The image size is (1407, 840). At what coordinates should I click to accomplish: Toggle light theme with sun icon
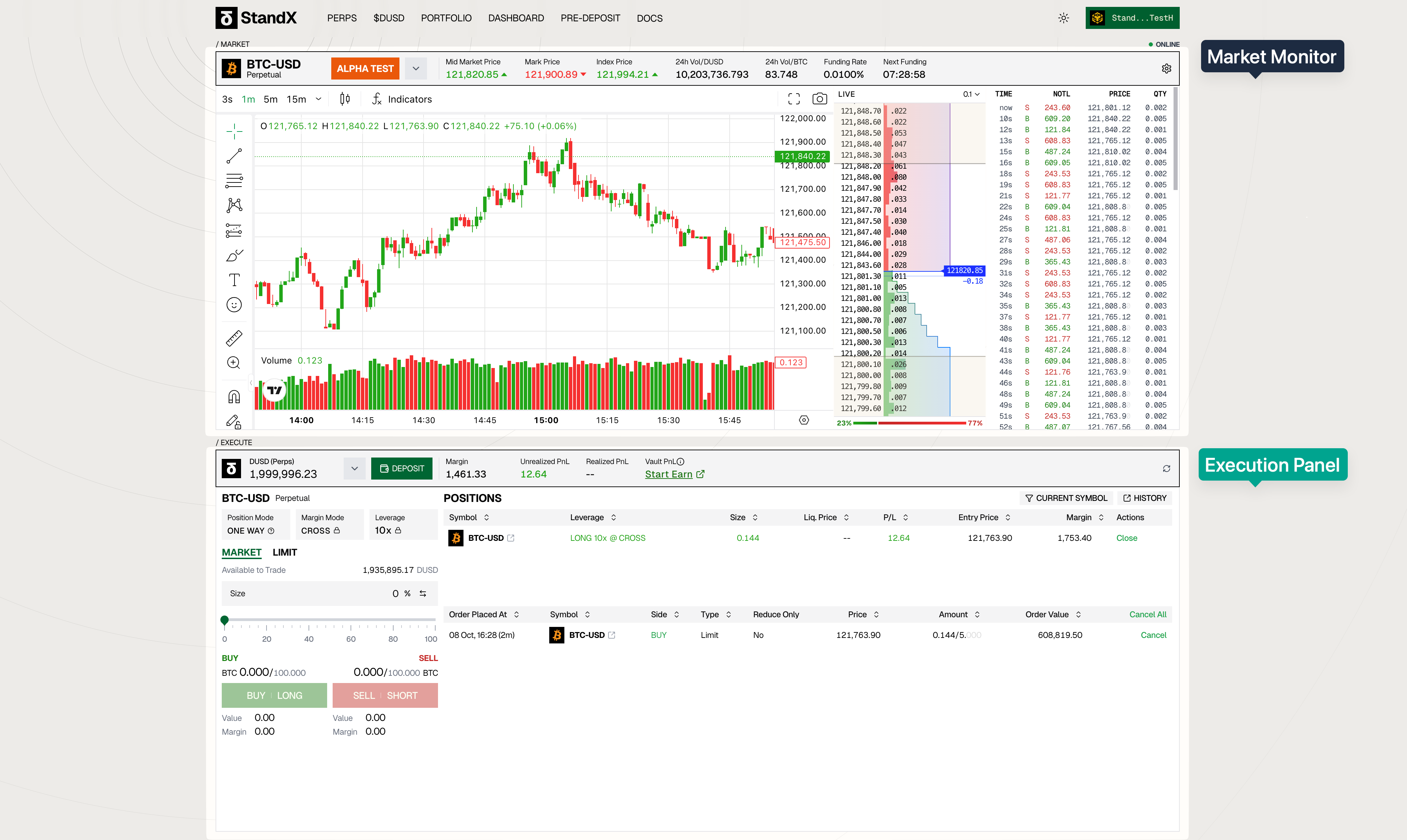[x=1063, y=18]
